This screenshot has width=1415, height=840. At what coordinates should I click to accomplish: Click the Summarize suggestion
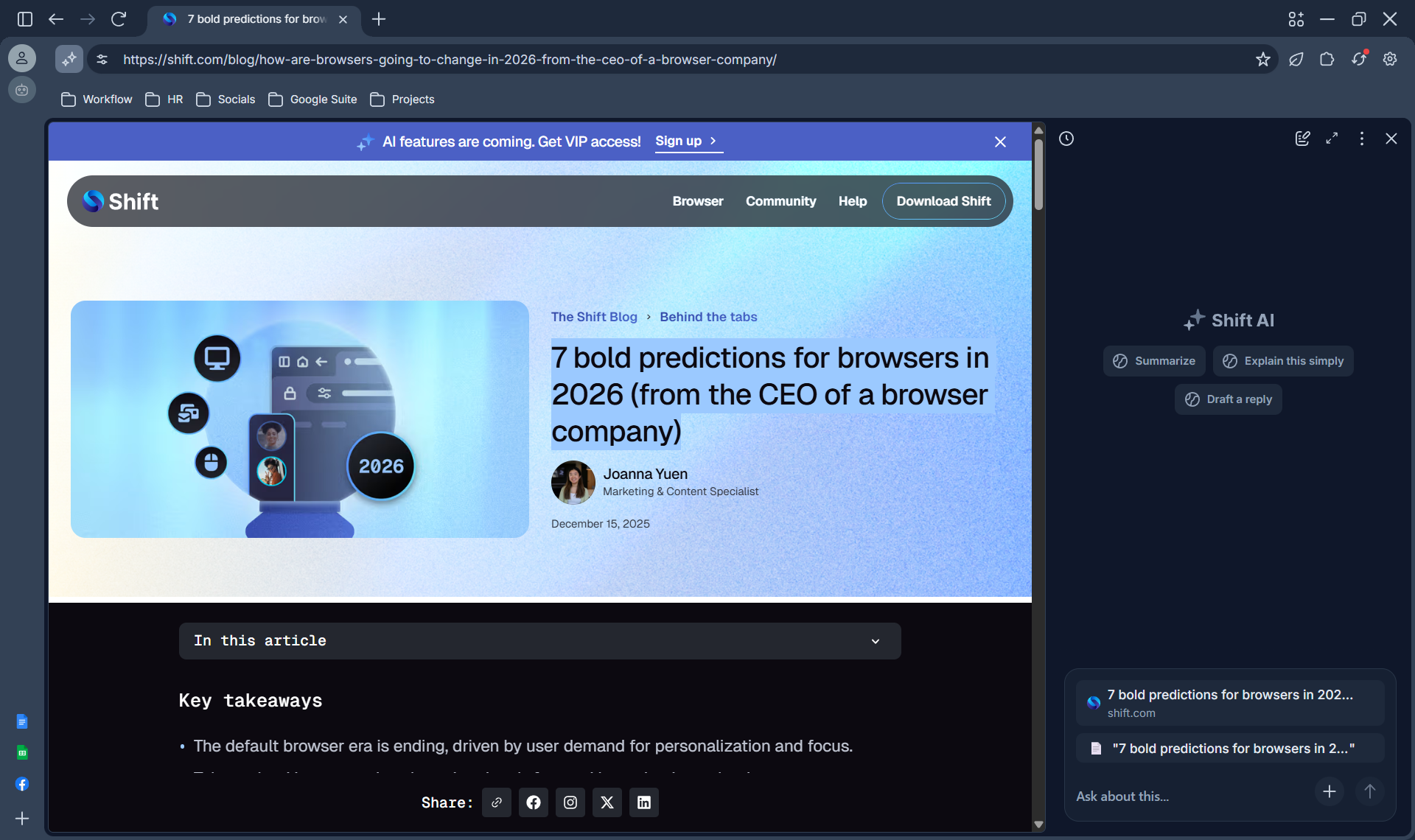point(1154,361)
